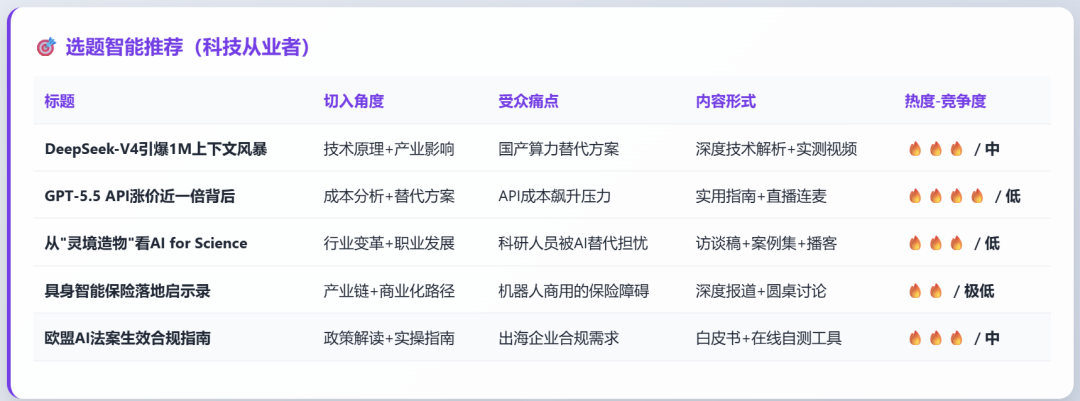The height and width of the screenshot is (401, 1080).
Task: Select the 受众痛点 column header
Action: [x=528, y=101]
